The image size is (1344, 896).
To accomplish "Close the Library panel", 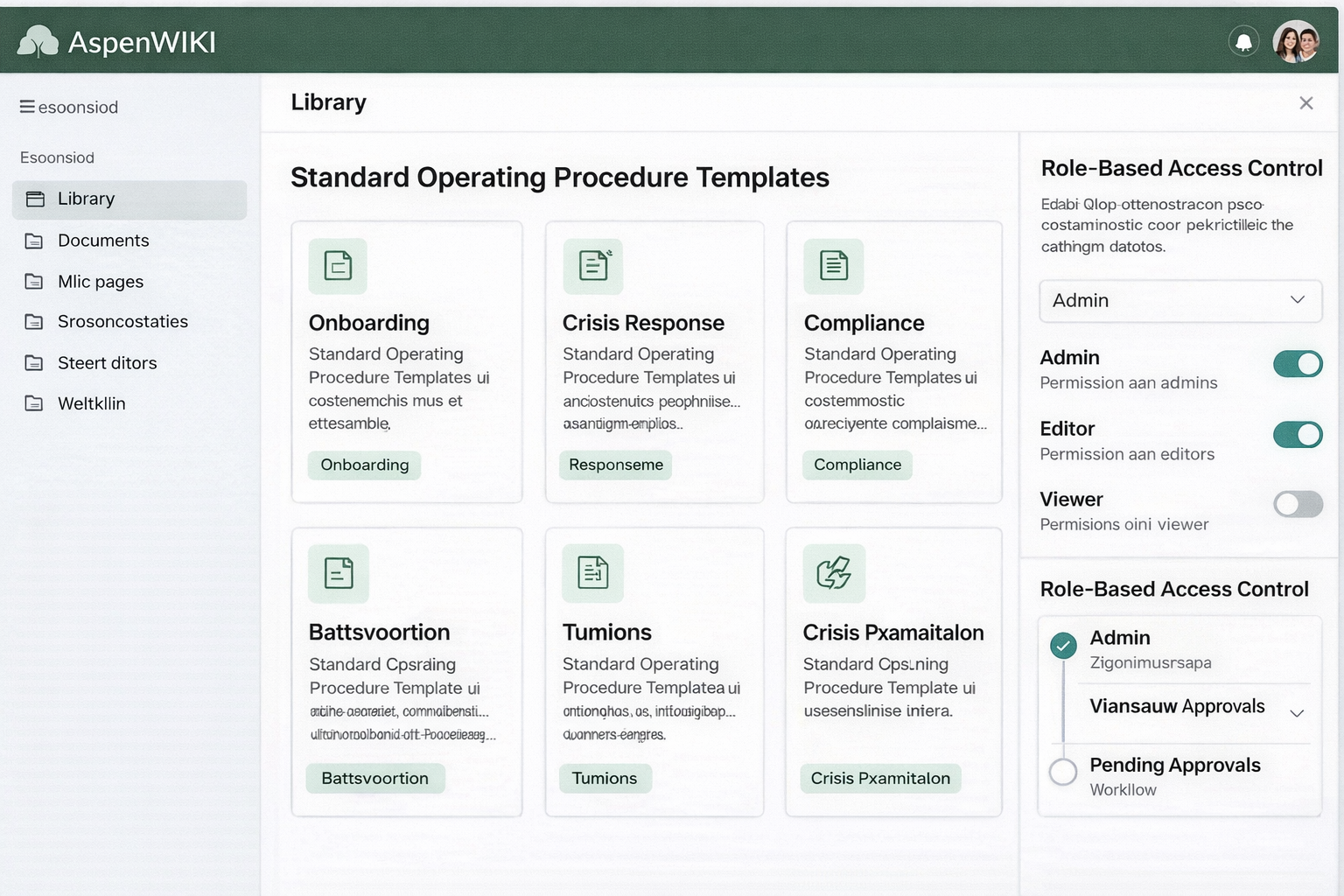I will point(1305,103).
